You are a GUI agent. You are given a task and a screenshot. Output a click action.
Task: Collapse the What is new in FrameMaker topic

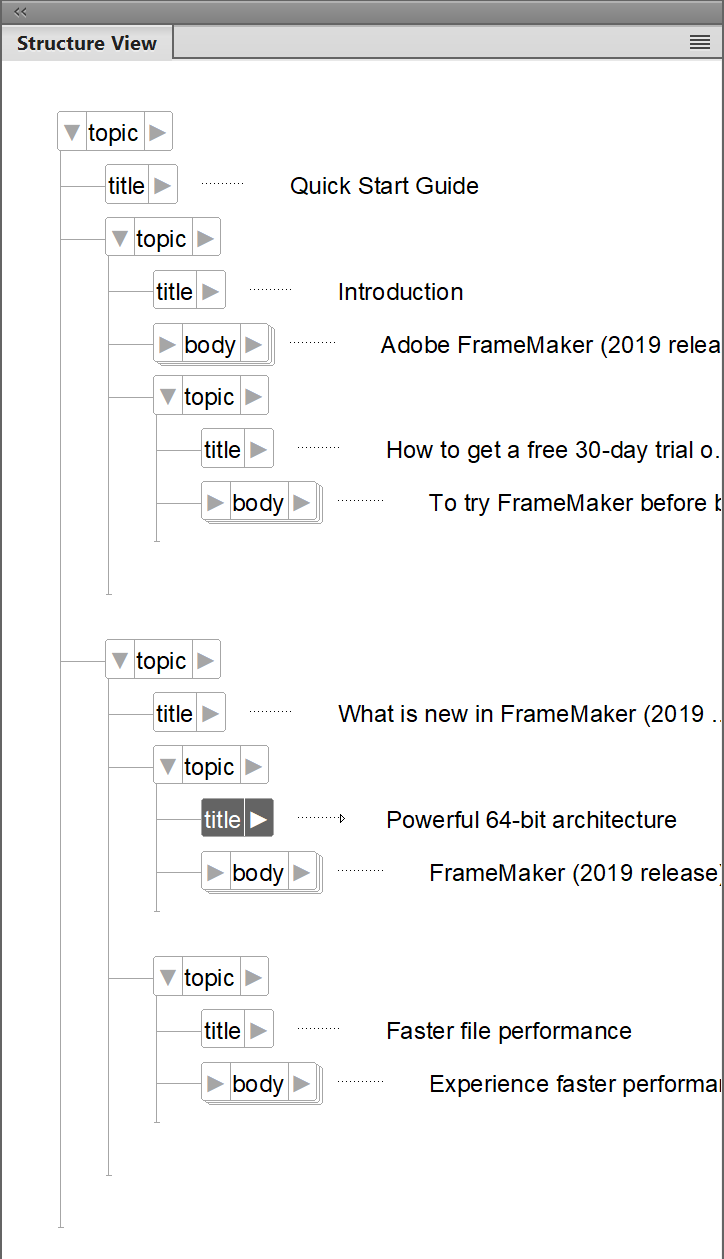coord(119,659)
